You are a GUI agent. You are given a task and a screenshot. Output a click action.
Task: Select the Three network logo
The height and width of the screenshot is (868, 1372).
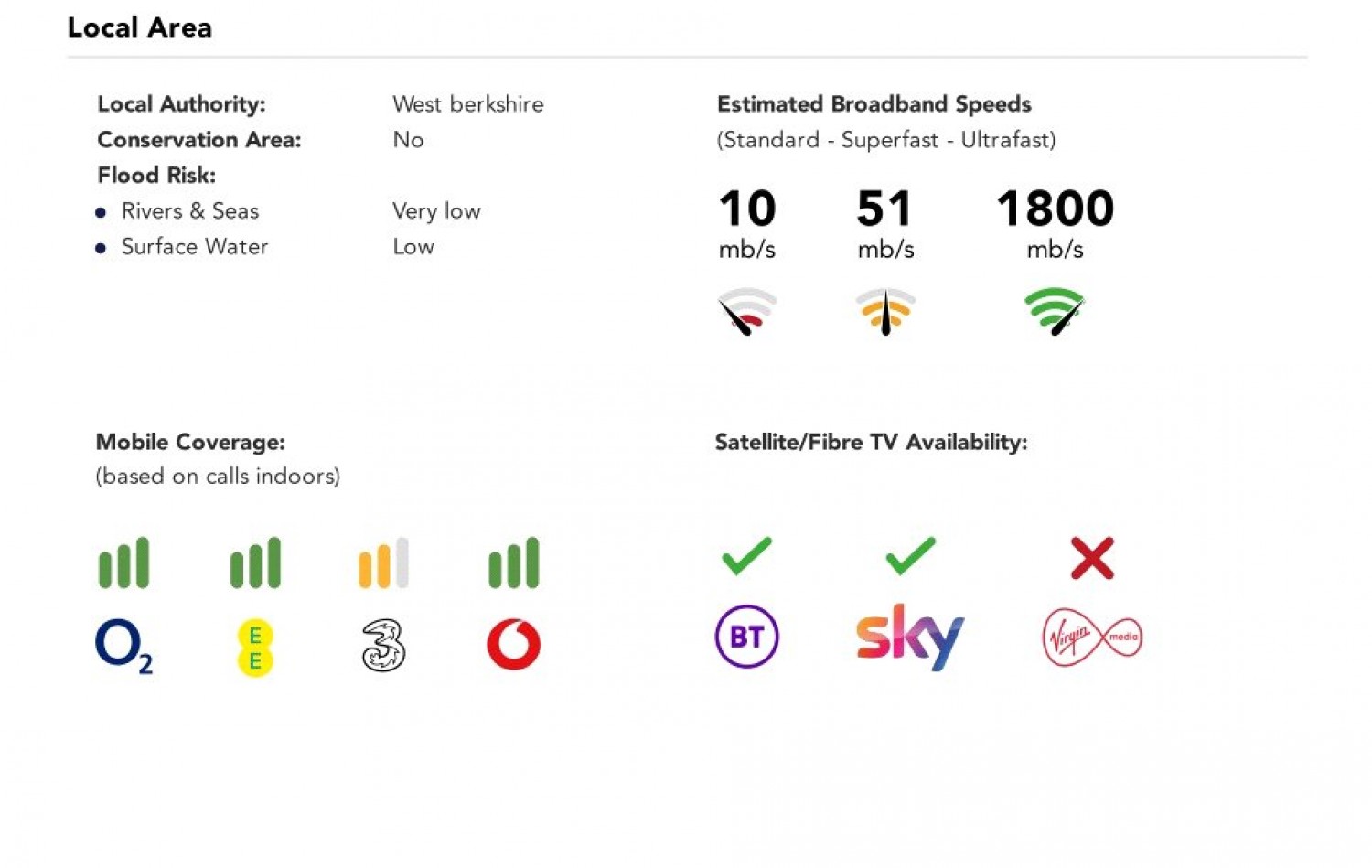383,646
